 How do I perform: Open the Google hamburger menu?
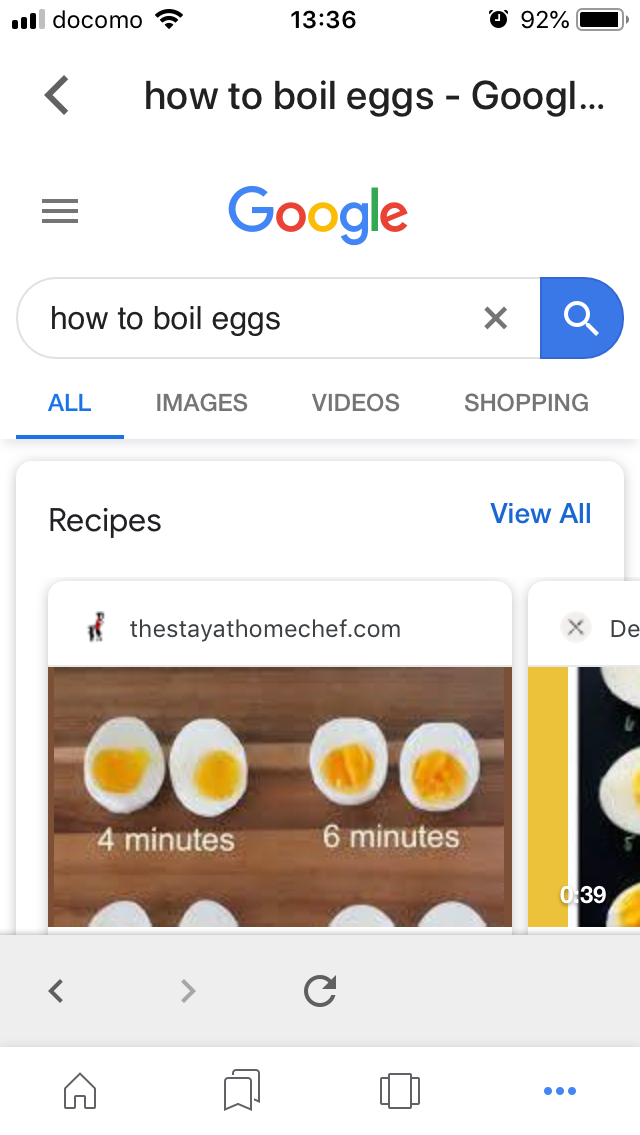point(60,211)
